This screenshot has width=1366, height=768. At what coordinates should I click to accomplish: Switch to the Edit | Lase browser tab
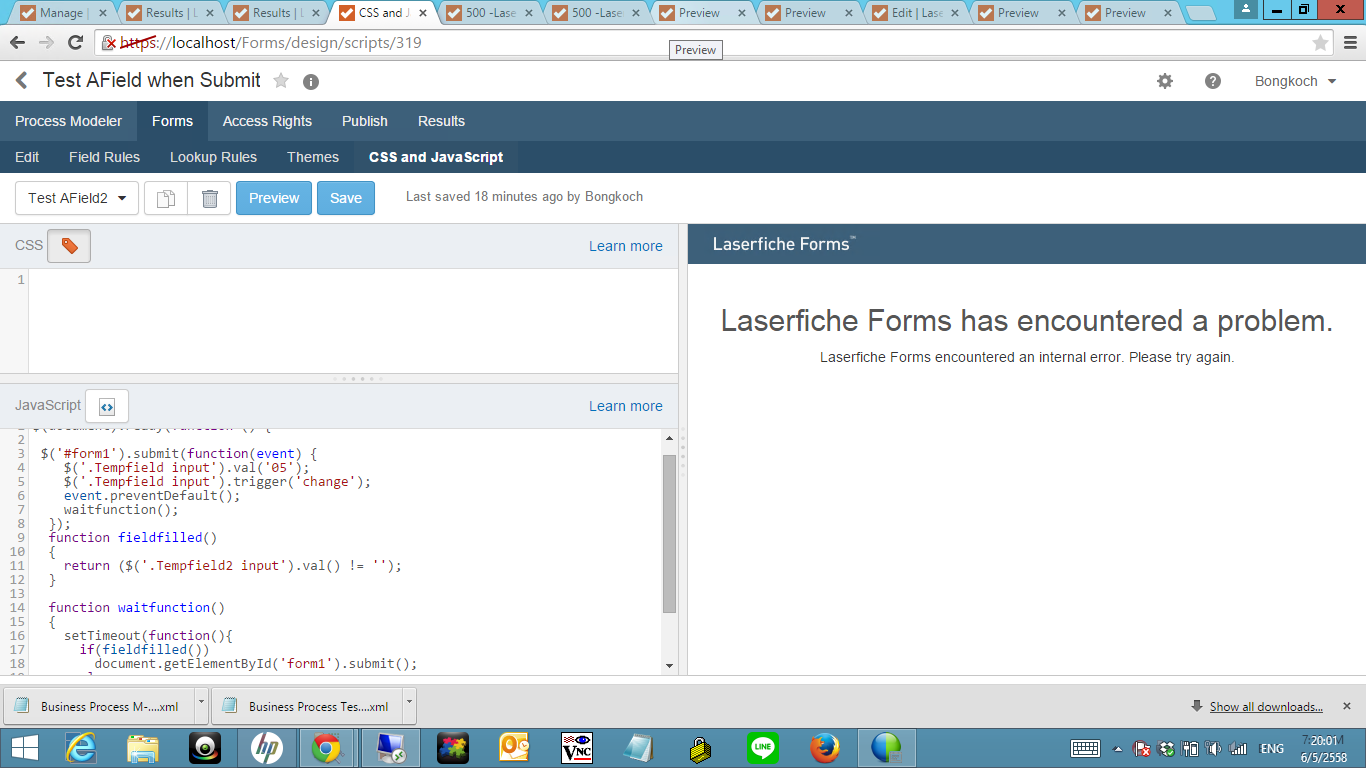click(x=915, y=13)
